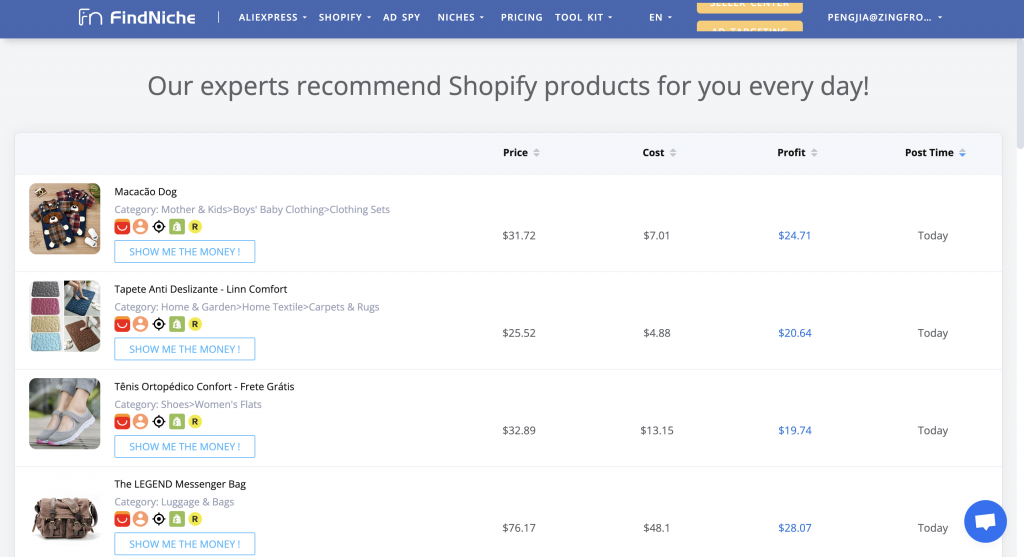Image resolution: width=1024 pixels, height=557 pixels.
Task: Click the $28.07 profit value
Action: click(795, 528)
